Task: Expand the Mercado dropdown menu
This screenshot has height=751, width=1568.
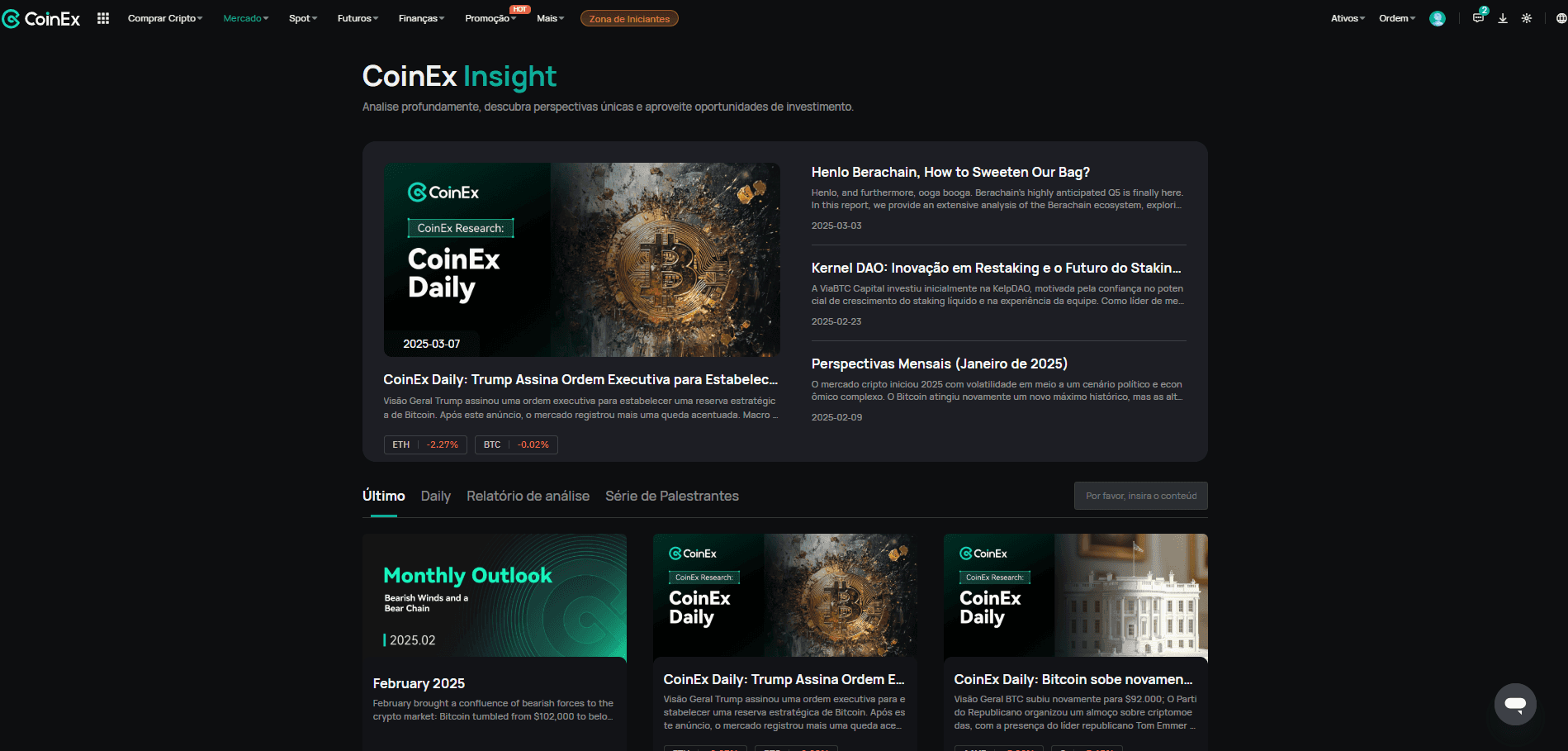Action: point(246,18)
